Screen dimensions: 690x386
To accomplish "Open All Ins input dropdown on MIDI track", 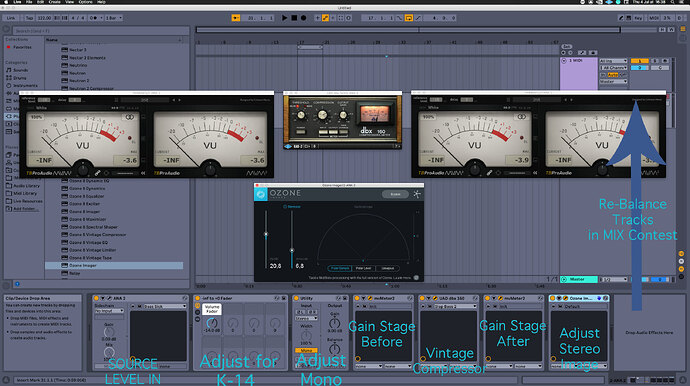I will (x=613, y=61).
